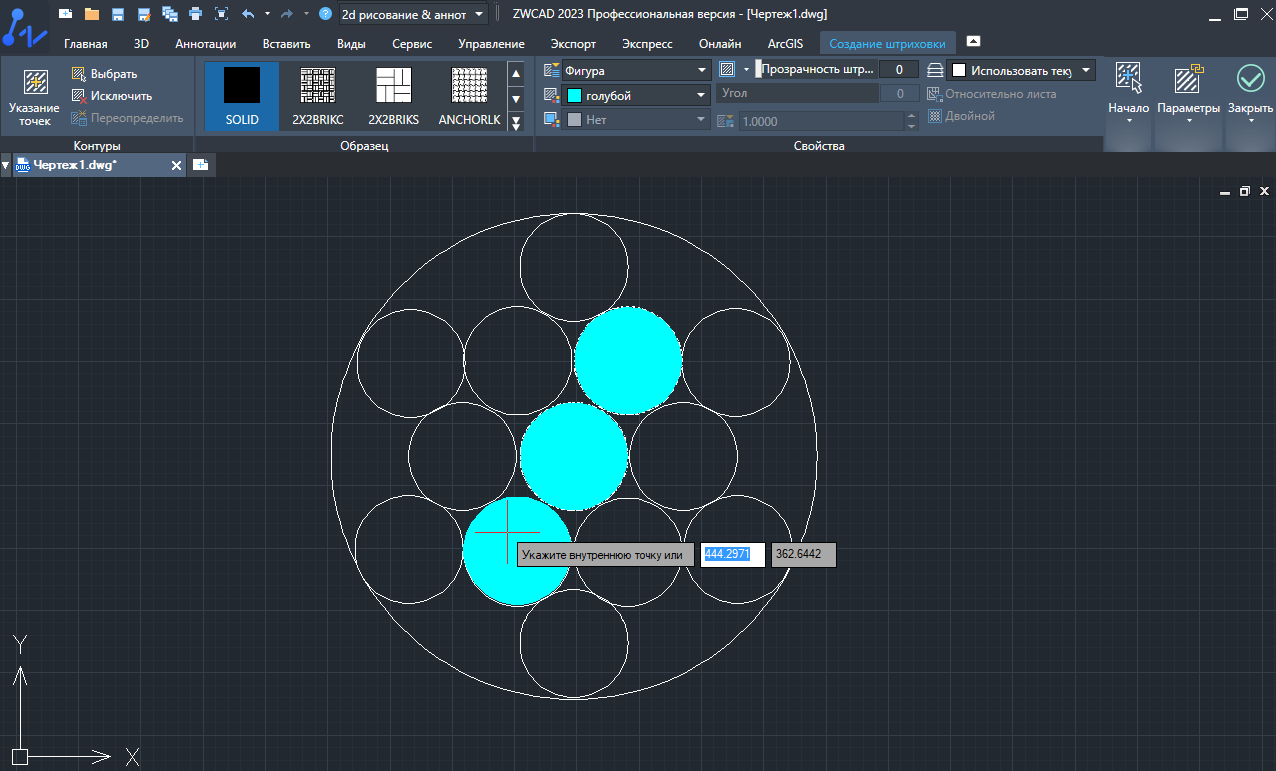Click the Save As icon
This screenshot has width=1276, height=771.
144,14
